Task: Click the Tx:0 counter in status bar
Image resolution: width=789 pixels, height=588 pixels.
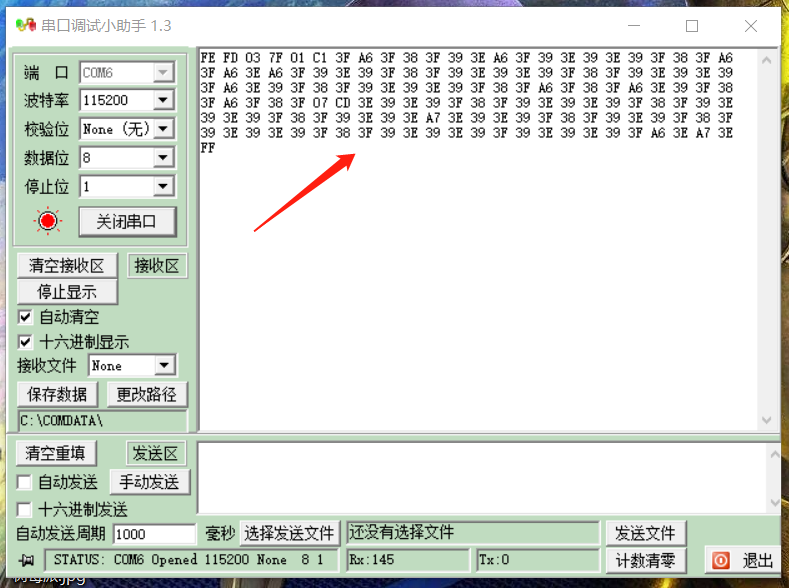Action: [x=538, y=560]
